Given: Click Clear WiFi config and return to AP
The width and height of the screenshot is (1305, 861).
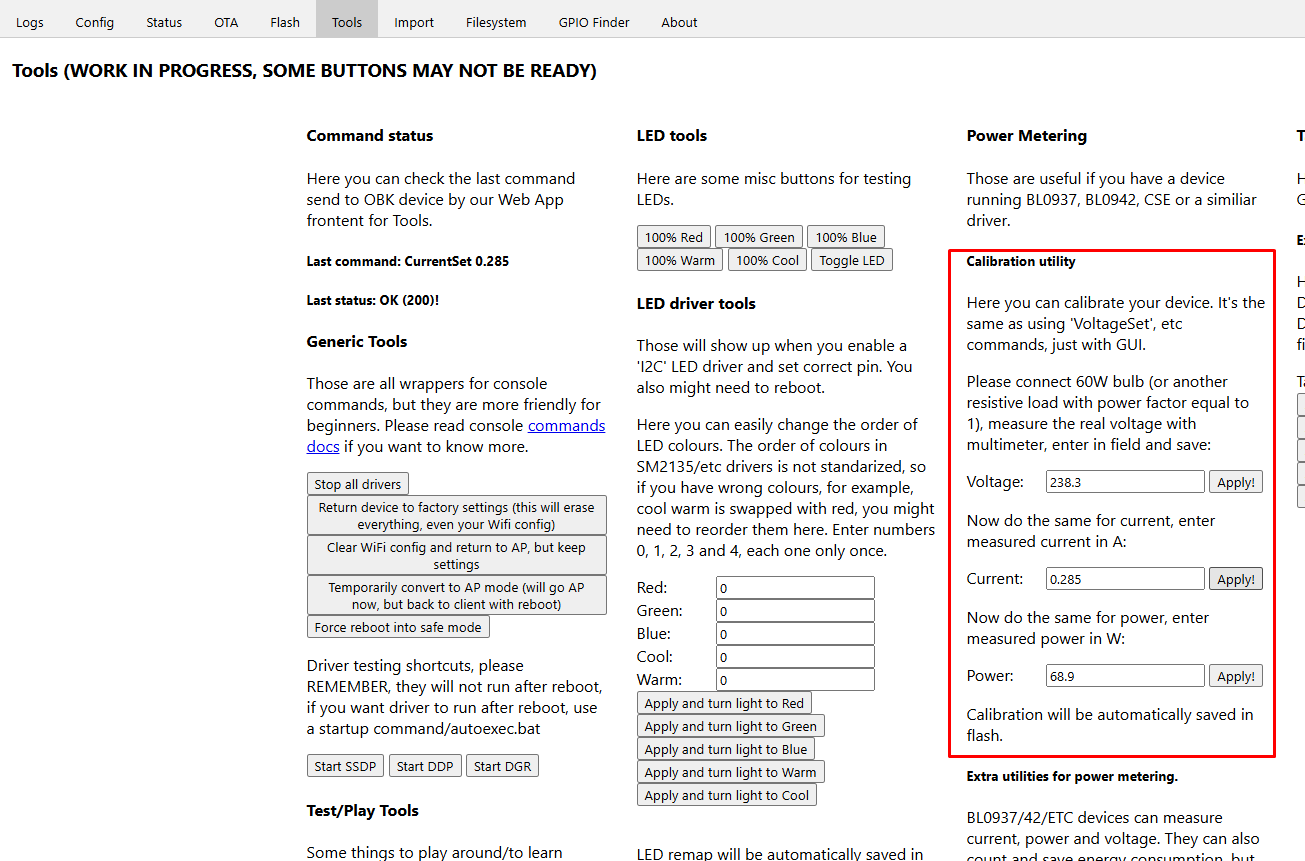Looking at the screenshot, I should [457, 555].
